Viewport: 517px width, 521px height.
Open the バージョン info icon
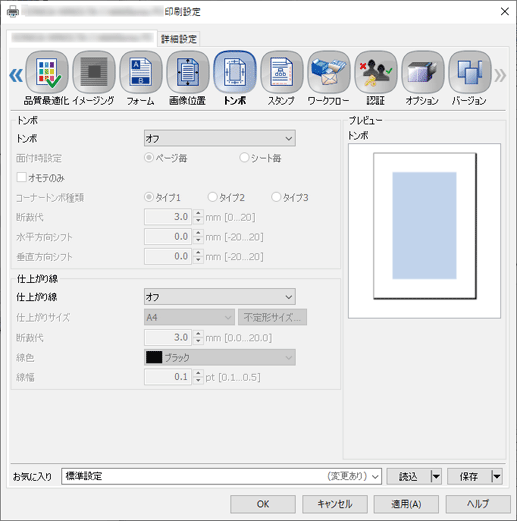pos(470,72)
